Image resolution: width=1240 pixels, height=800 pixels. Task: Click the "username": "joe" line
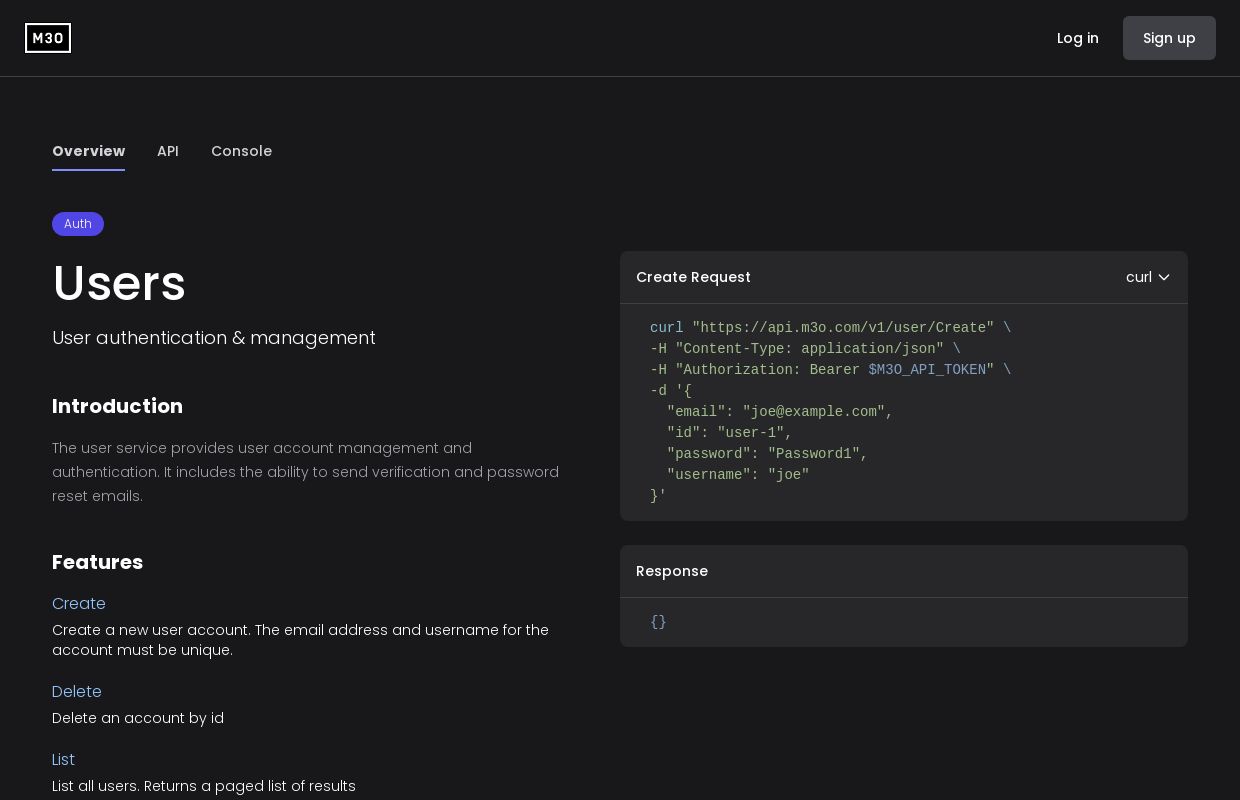[738, 475]
